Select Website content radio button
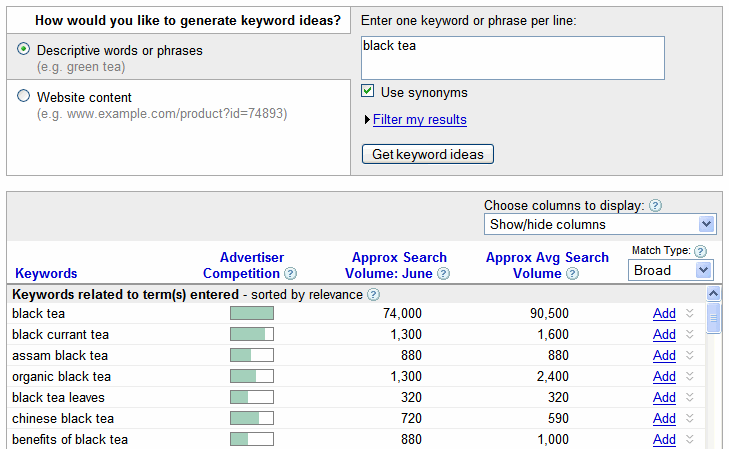 click(x=23, y=96)
